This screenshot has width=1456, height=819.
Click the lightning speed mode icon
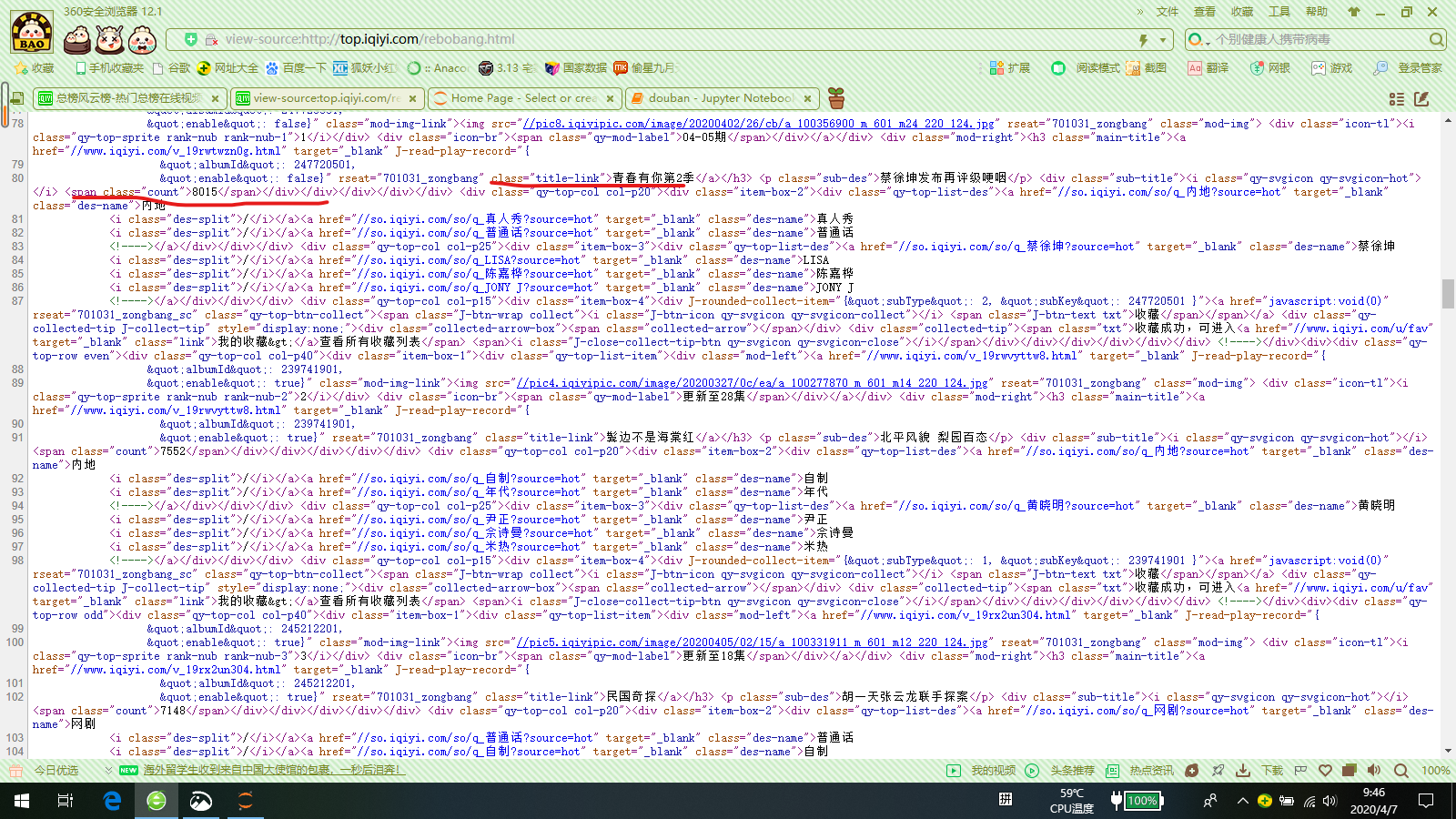tap(1144, 40)
